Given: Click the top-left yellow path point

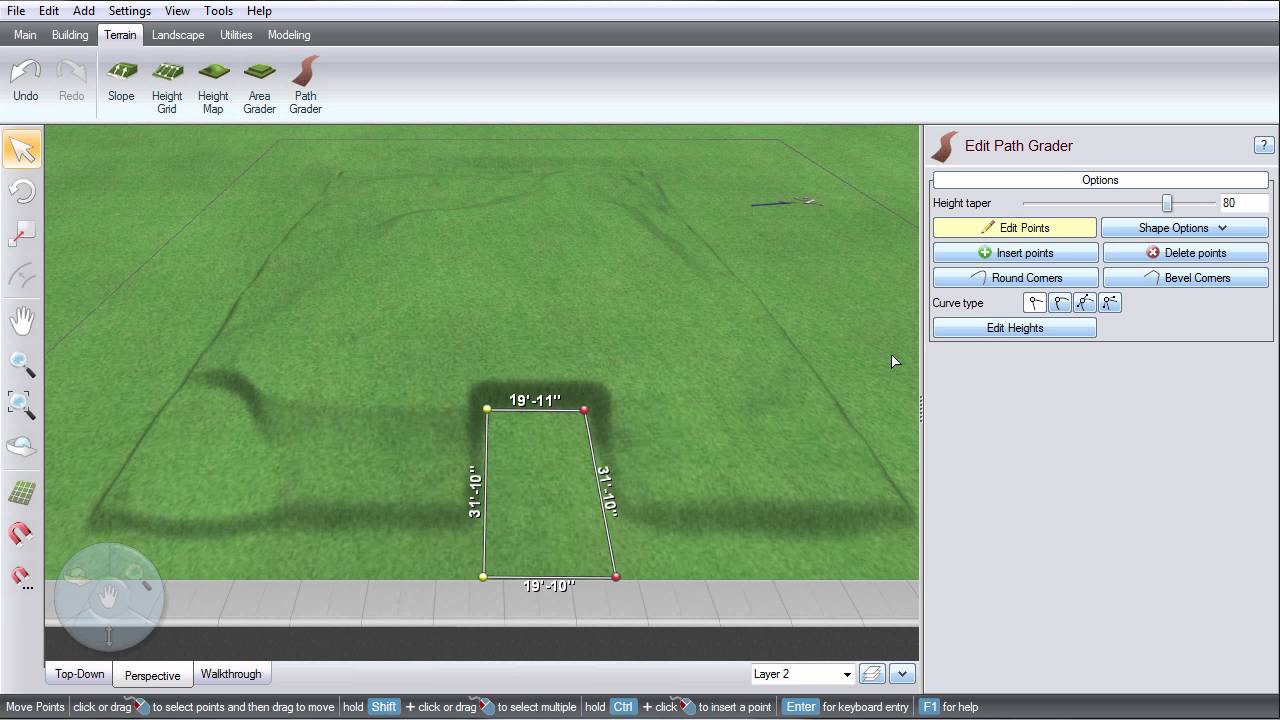Looking at the screenshot, I should [x=487, y=409].
